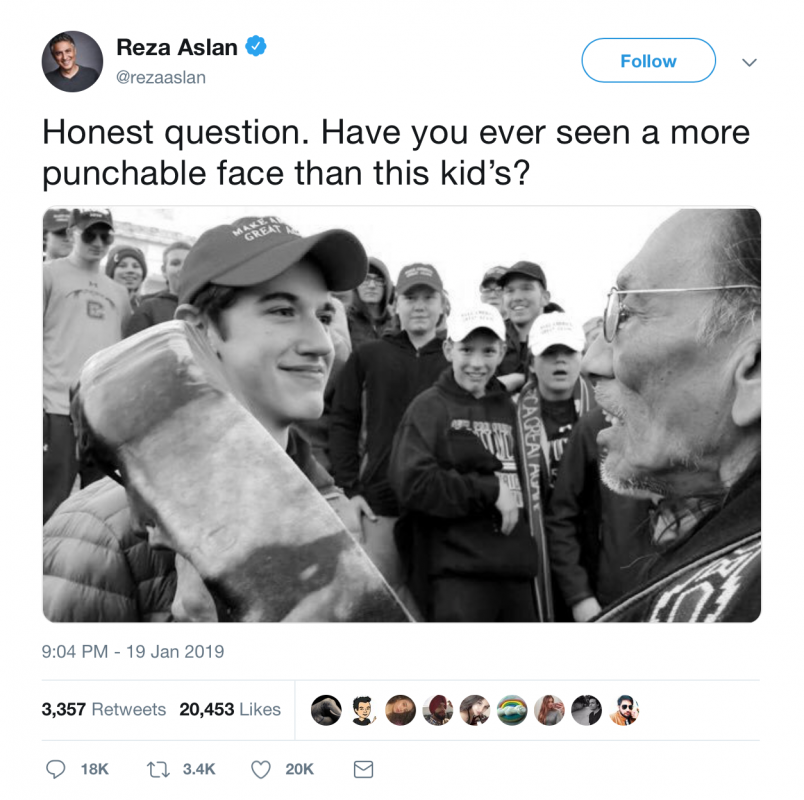The width and height of the screenshot is (804, 800).
Task: Click the rainbow liker avatar
Action: point(512,710)
